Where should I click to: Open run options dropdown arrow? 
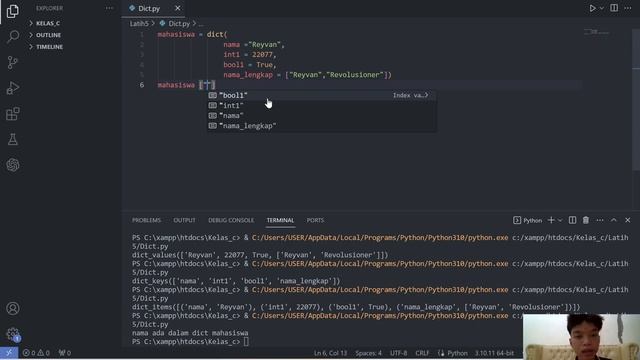(x=602, y=8)
